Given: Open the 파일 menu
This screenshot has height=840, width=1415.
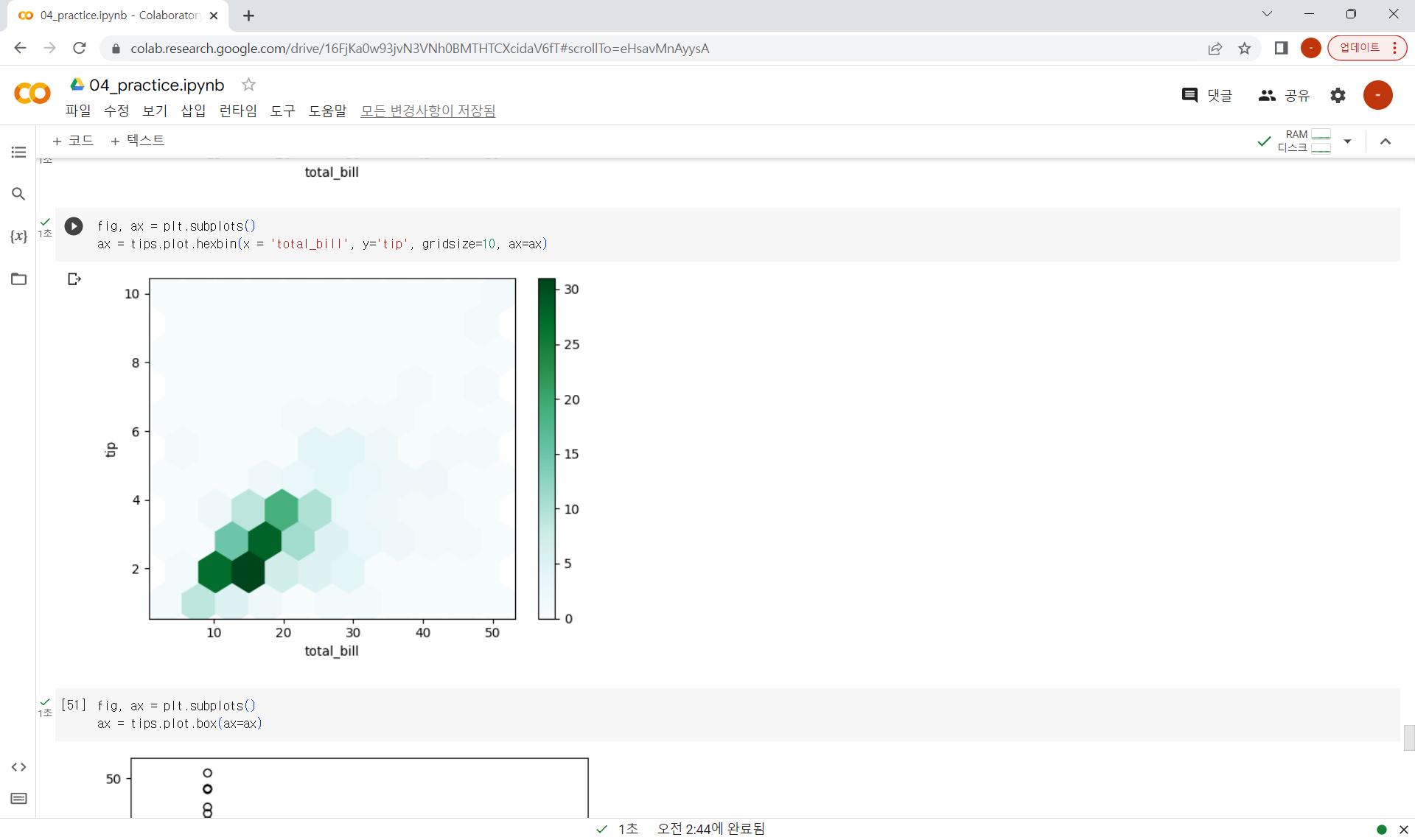Looking at the screenshot, I should pyautogui.click(x=78, y=111).
